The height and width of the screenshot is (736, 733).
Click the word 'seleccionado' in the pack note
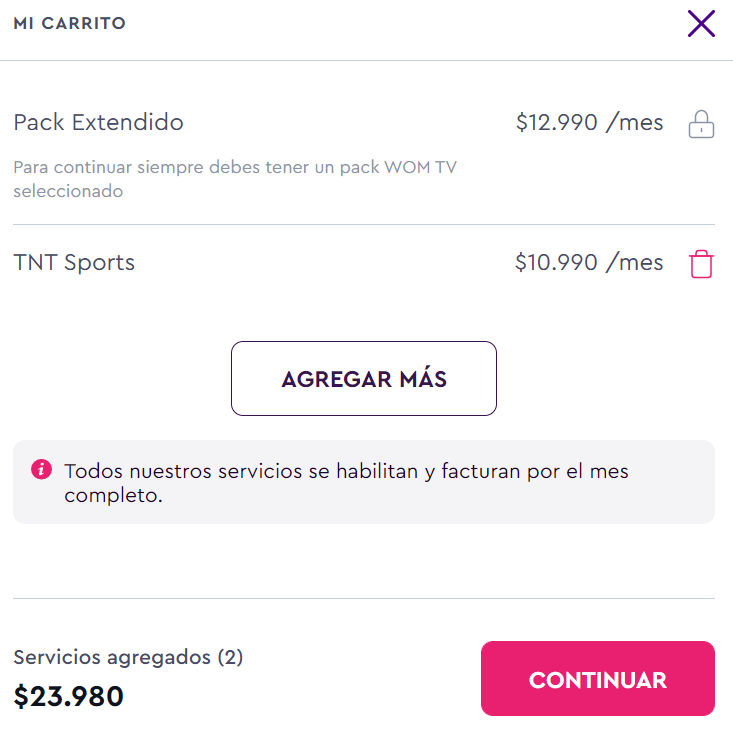click(68, 191)
